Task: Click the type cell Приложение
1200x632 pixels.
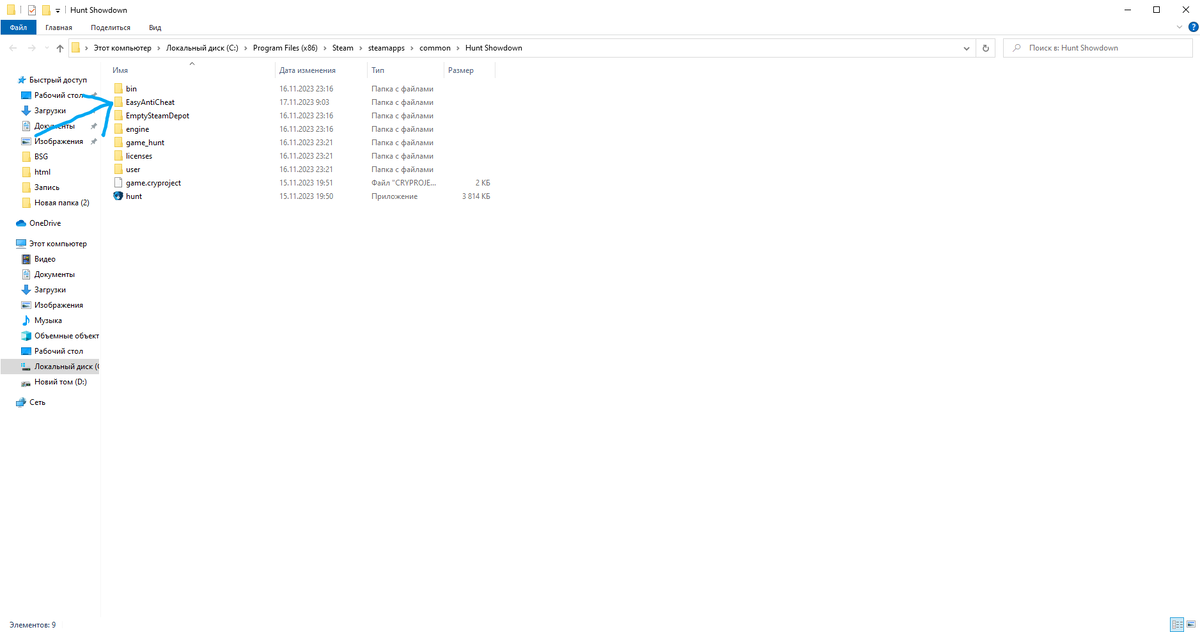Action: [x=394, y=197]
